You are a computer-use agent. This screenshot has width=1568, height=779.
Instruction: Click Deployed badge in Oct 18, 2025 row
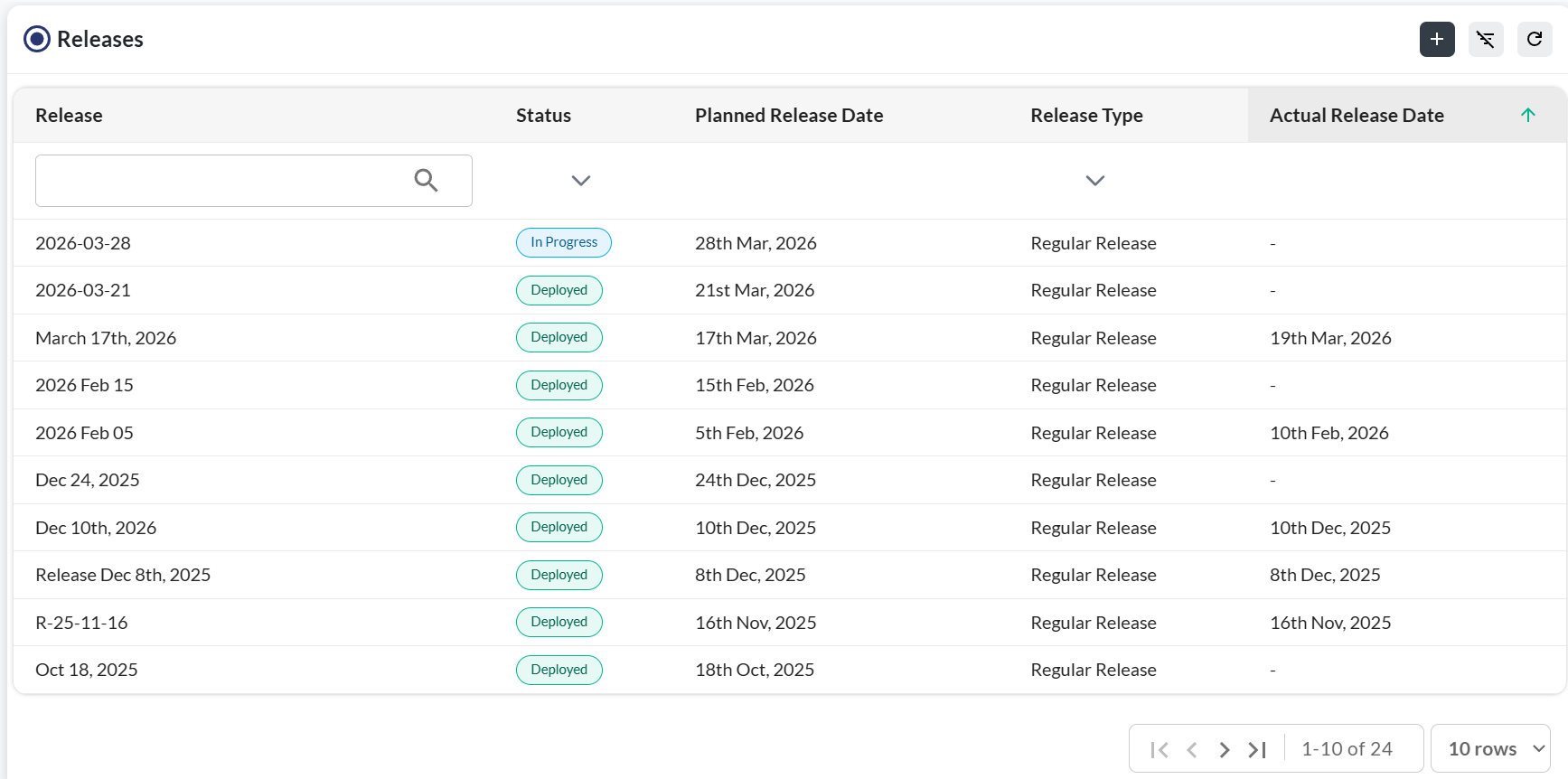click(559, 670)
